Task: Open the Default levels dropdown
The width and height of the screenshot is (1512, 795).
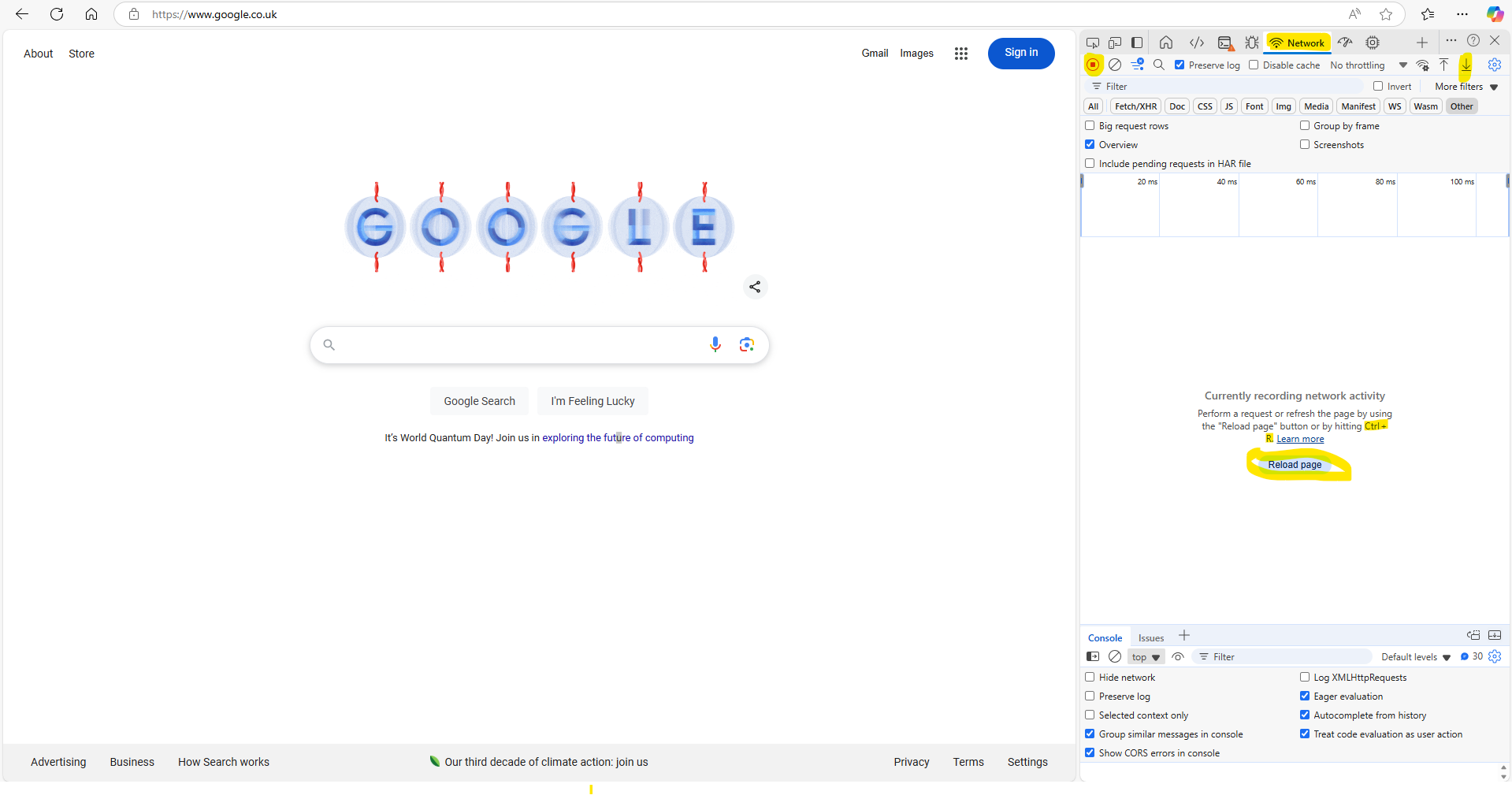Action: (x=1415, y=657)
